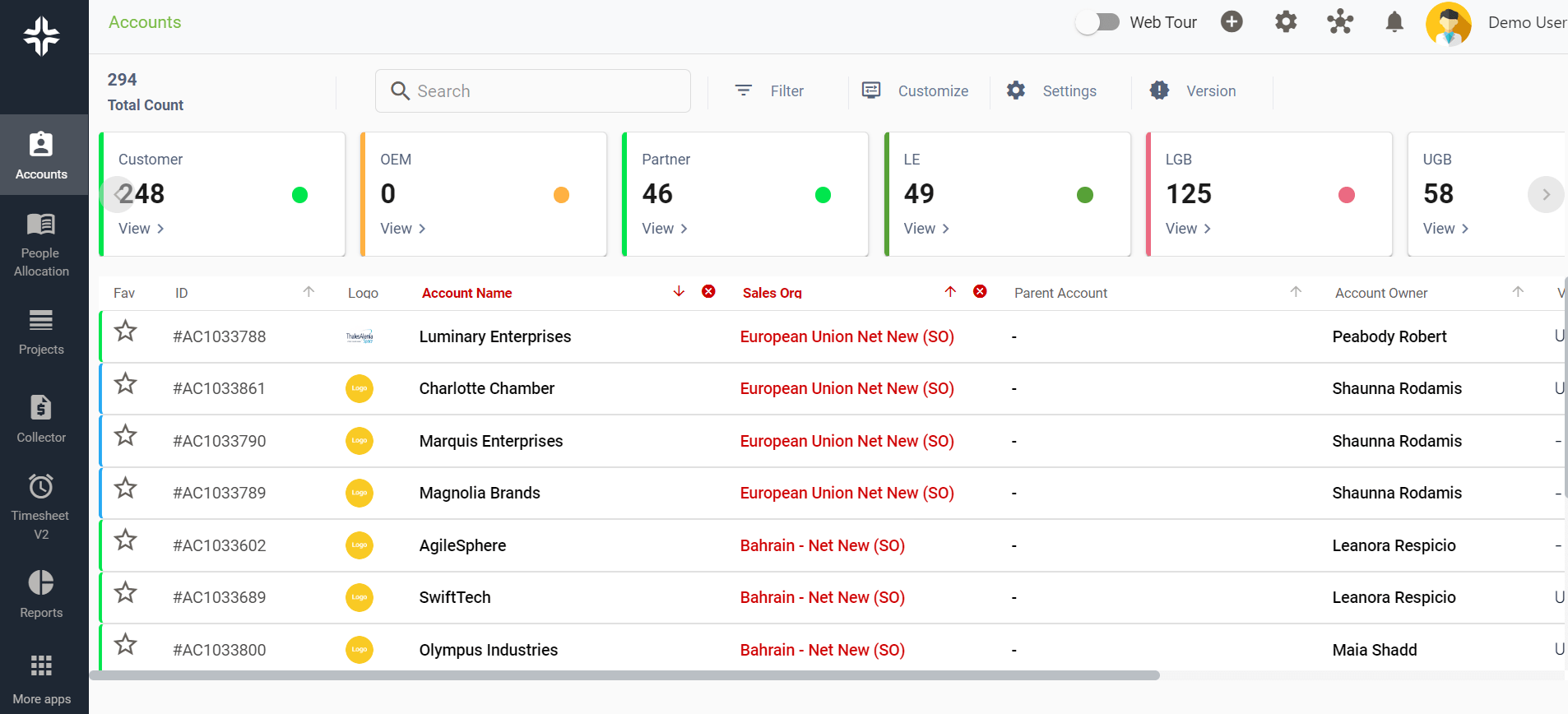Viewport: 1568px width, 714px height.
Task: Click View link on the Partner card
Action: point(664,229)
